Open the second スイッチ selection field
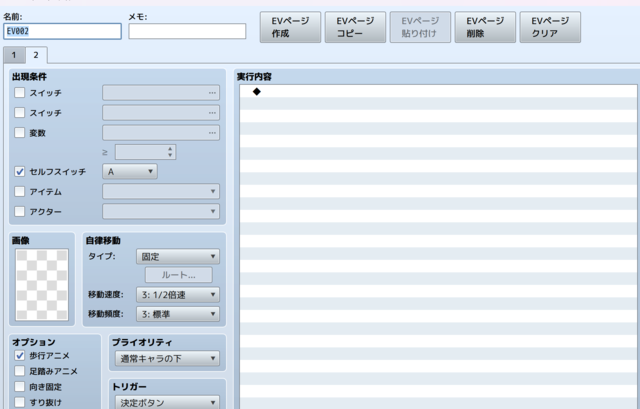The height and width of the screenshot is (409, 640). pyautogui.click(x=161, y=113)
